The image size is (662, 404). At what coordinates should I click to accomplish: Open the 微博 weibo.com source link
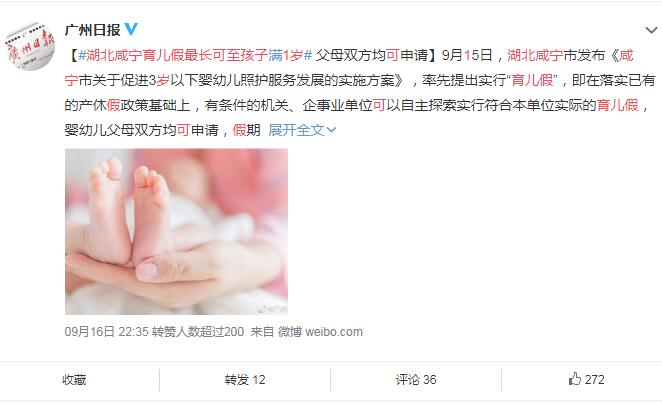coord(320,332)
